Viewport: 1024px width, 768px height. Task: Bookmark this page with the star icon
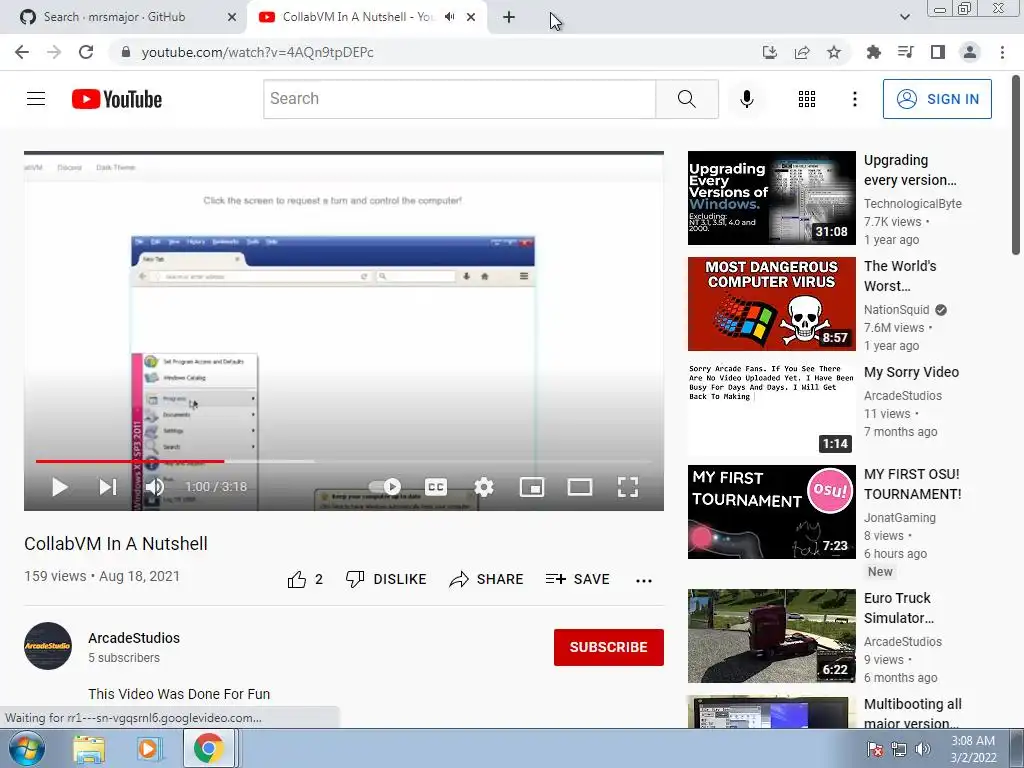[x=834, y=52]
